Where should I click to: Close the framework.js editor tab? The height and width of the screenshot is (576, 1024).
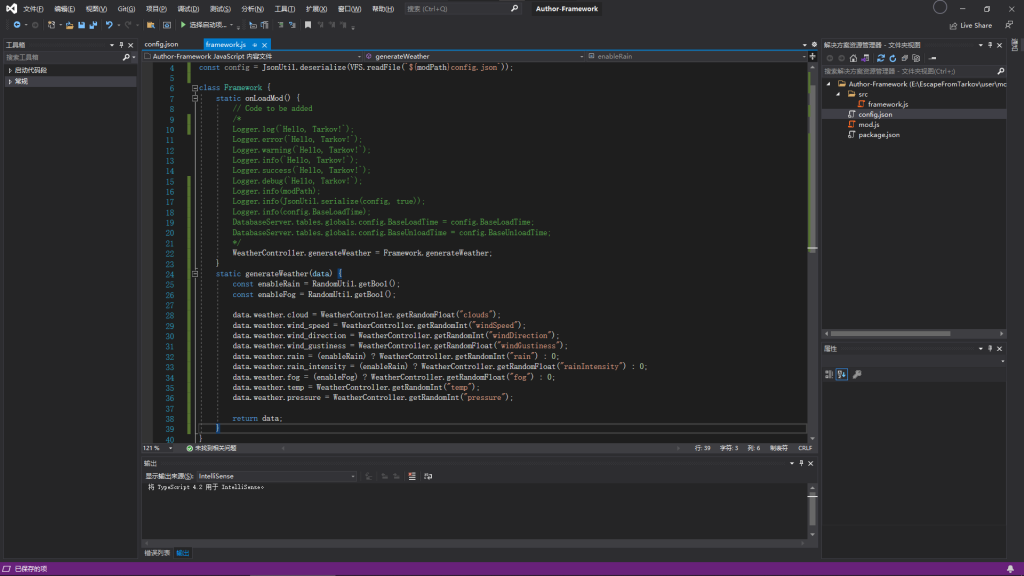pos(264,44)
